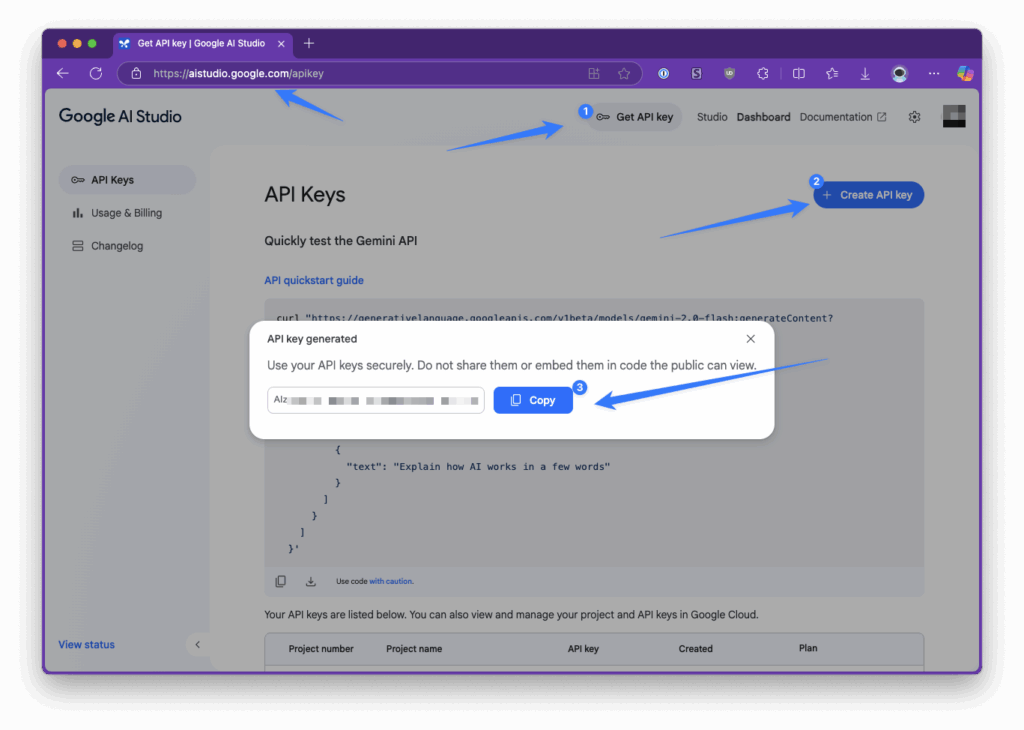1024x730 pixels.
Task: Click the S extension icon in toolbar
Action: [x=697, y=74]
